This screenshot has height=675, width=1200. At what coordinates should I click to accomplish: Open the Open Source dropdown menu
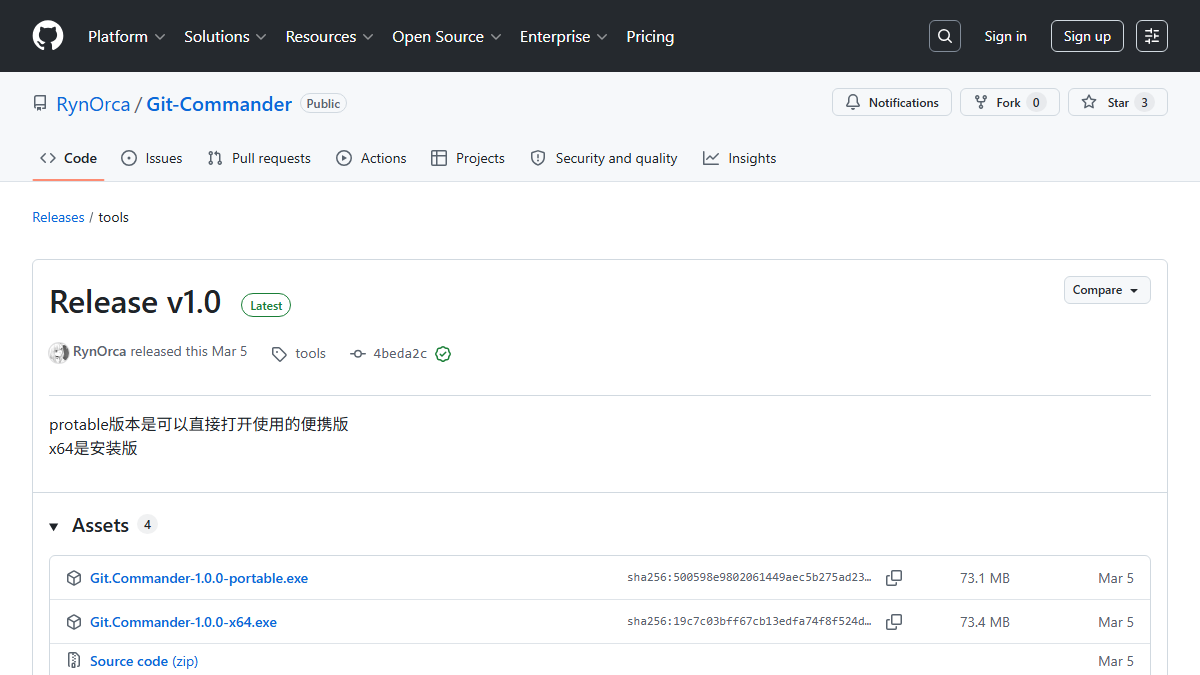[447, 36]
